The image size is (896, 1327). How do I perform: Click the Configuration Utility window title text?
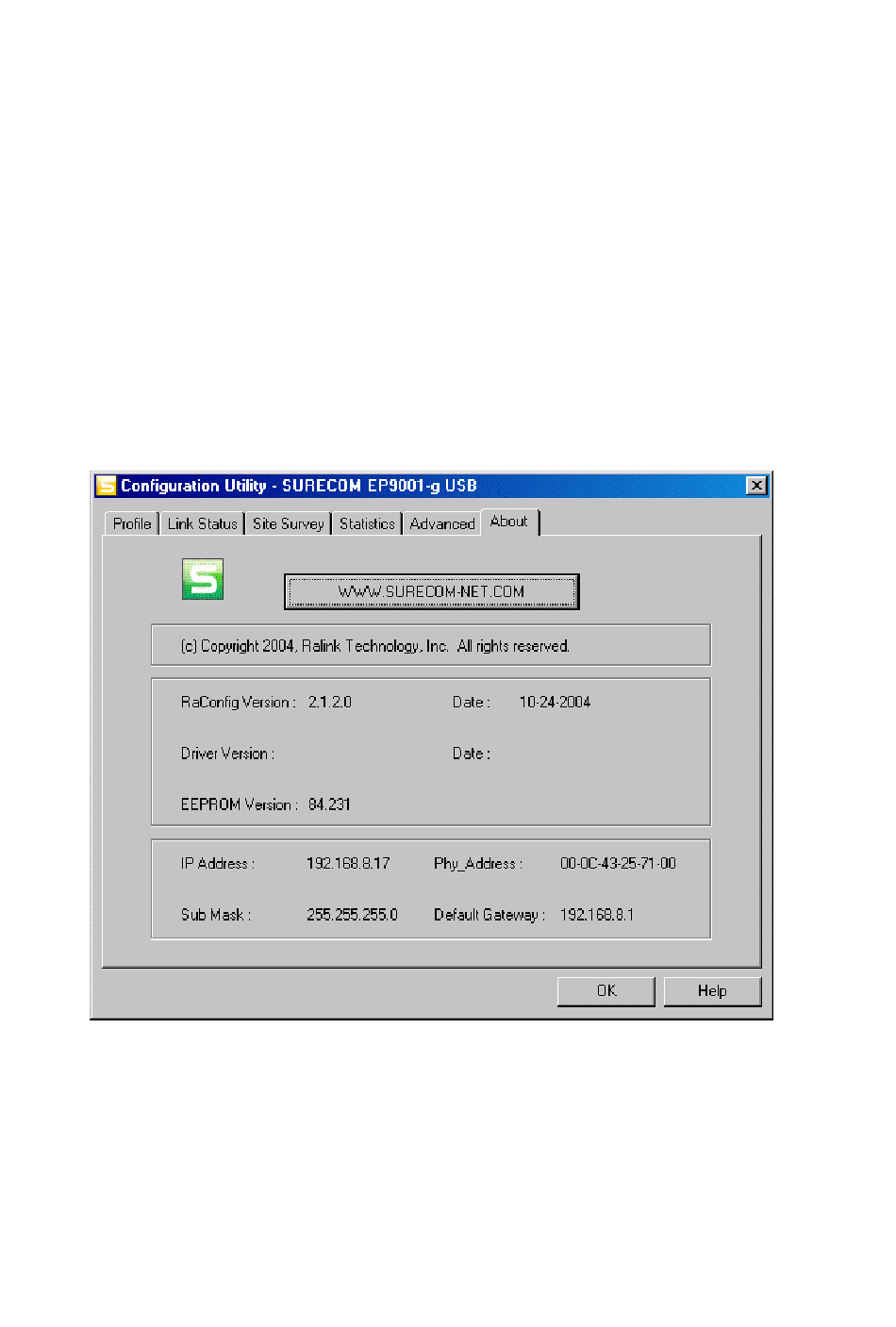point(299,486)
